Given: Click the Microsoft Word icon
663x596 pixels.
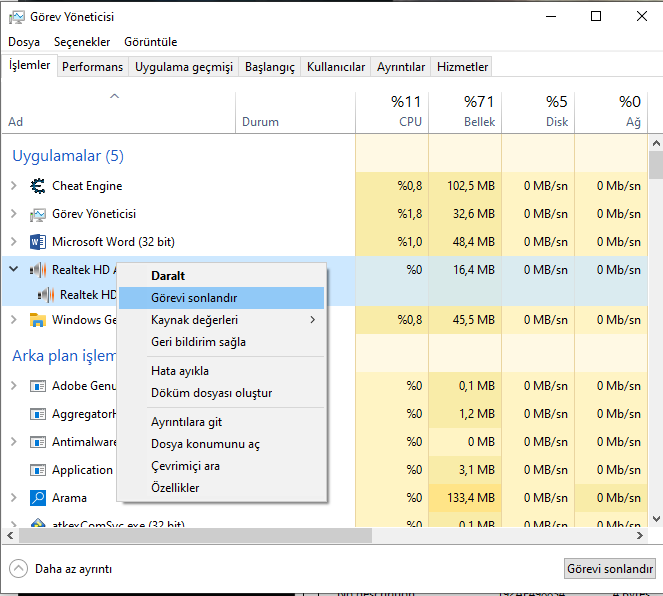Looking at the screenshot, I should [38, 242].
